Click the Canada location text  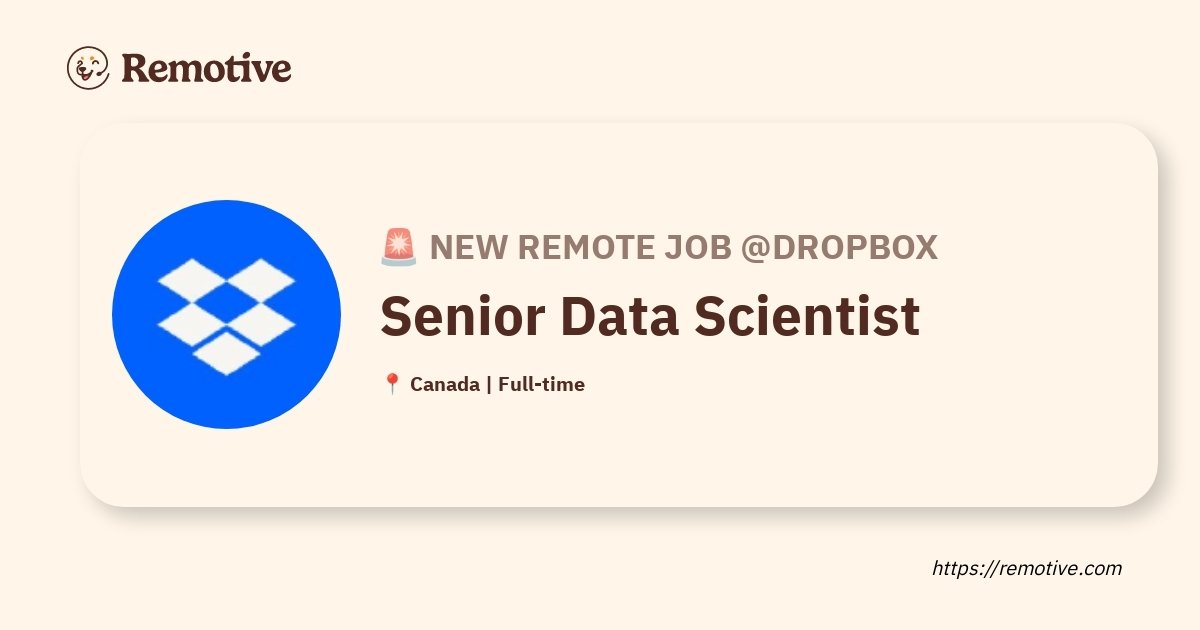point(445,384)
